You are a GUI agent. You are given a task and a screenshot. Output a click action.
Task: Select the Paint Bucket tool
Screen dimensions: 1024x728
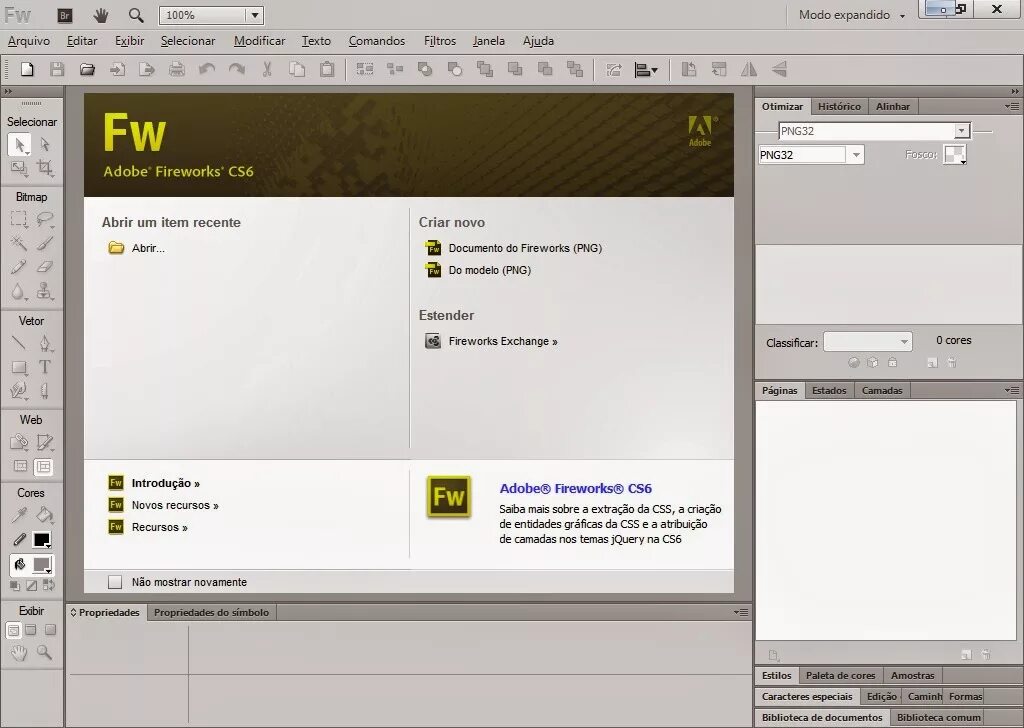[x=44, y=515]
